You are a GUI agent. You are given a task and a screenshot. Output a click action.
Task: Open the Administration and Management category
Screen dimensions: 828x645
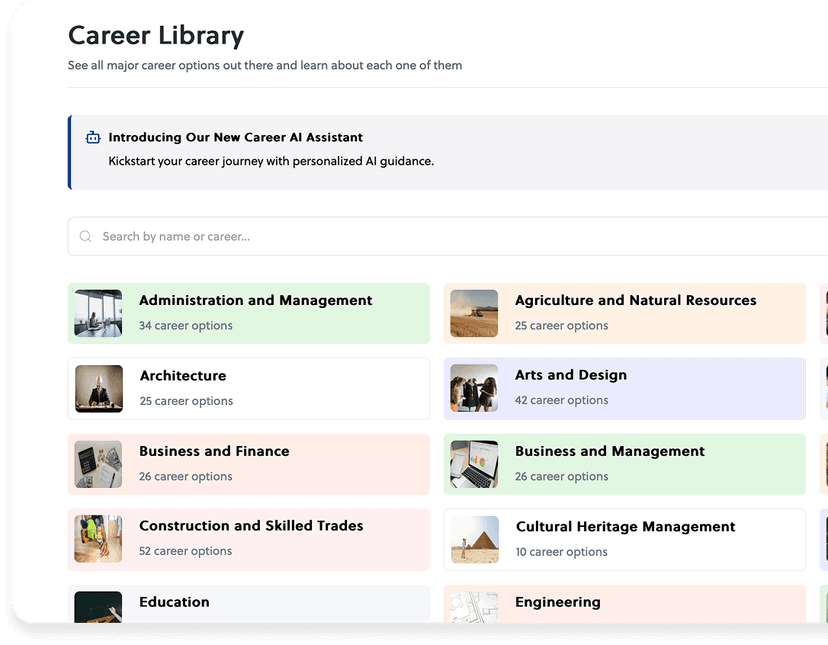(255, 300)
